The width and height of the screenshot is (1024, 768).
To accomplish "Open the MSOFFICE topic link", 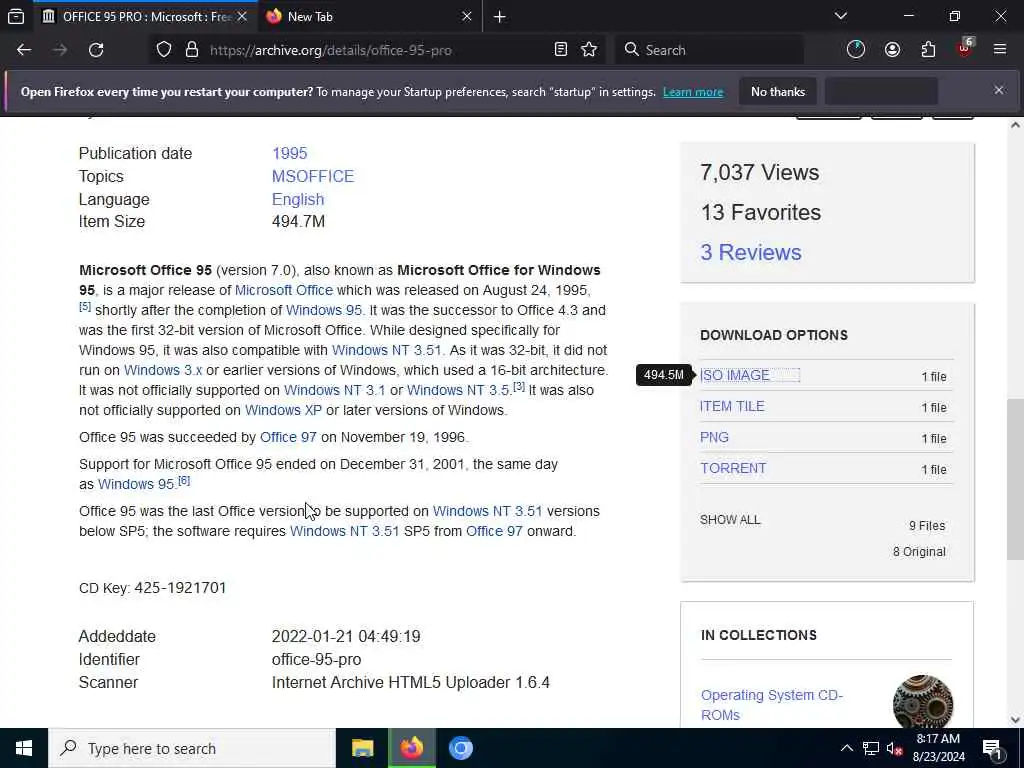I will pos(313,176).
